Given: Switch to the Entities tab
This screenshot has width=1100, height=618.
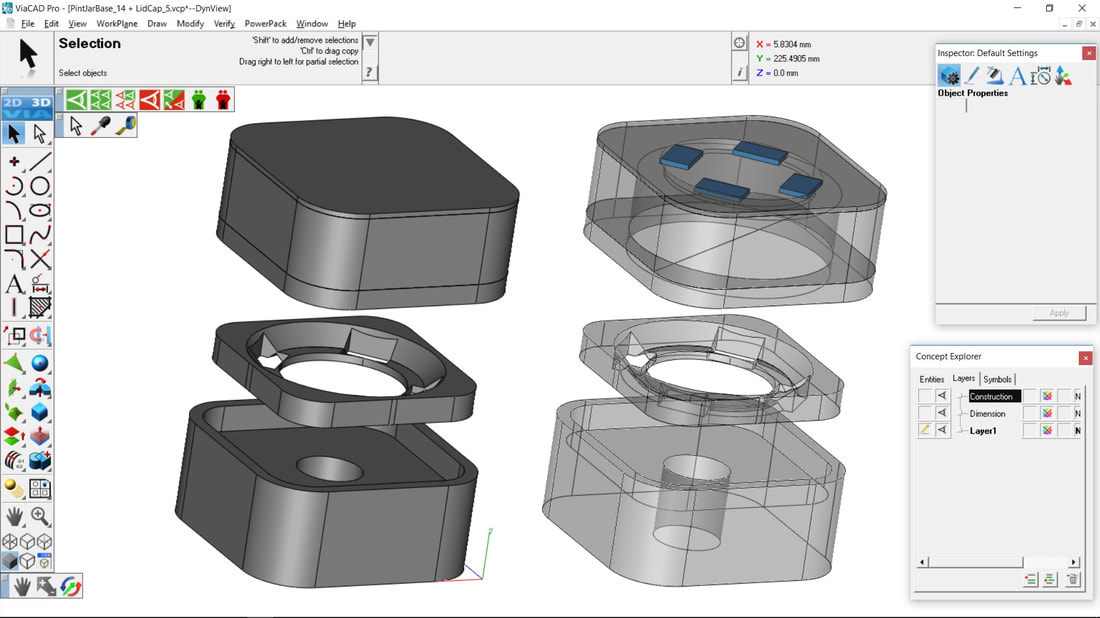Looking at the screenshot, I should [x=931, y=379].
